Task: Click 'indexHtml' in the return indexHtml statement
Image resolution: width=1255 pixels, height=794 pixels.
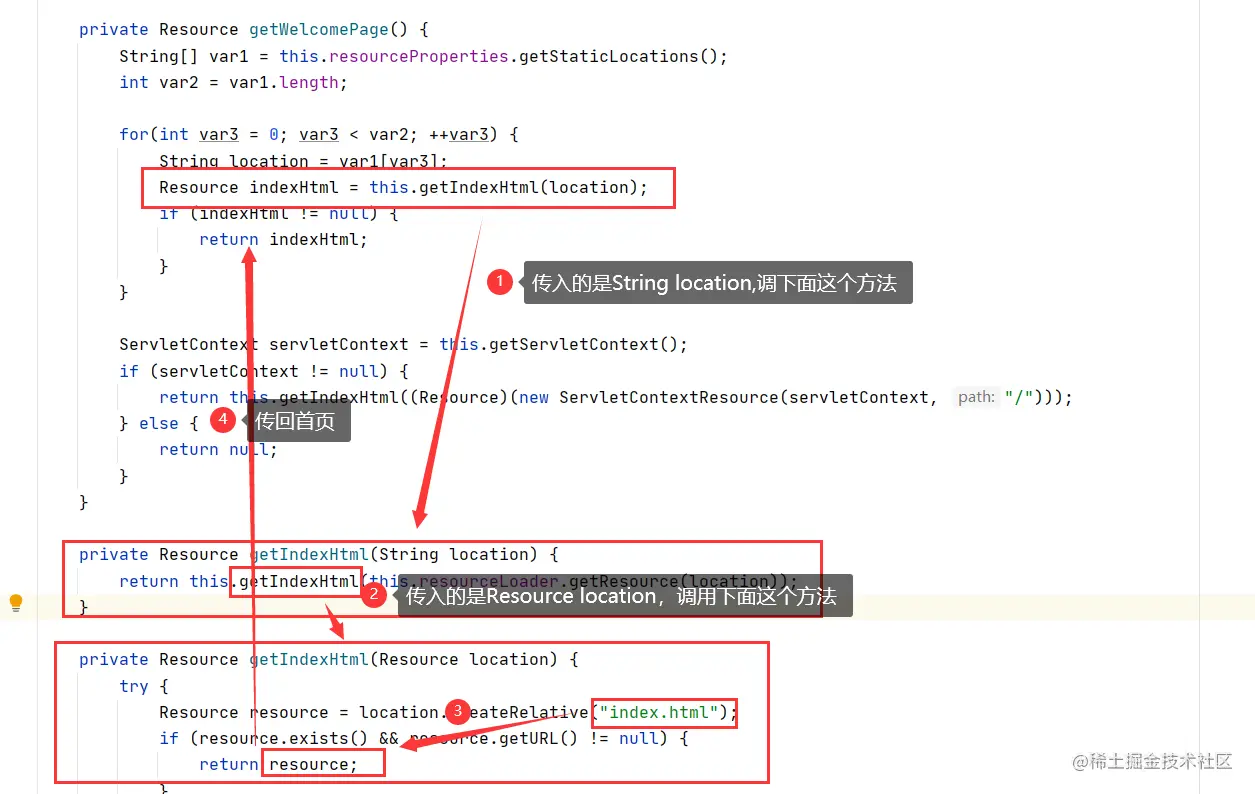Action: (314, 239)
